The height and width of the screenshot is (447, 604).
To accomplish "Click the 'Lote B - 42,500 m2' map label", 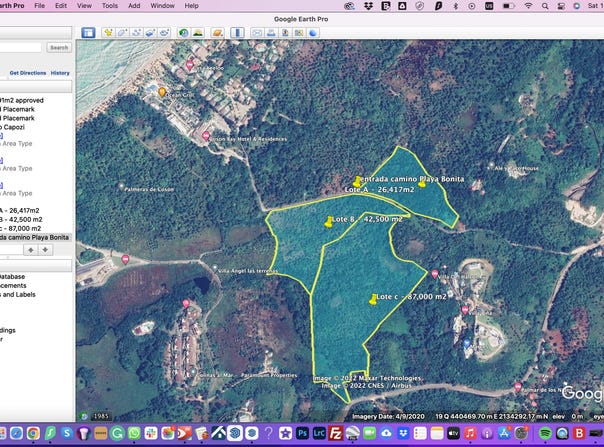I will pyautogui.click(x=367, y=219).
